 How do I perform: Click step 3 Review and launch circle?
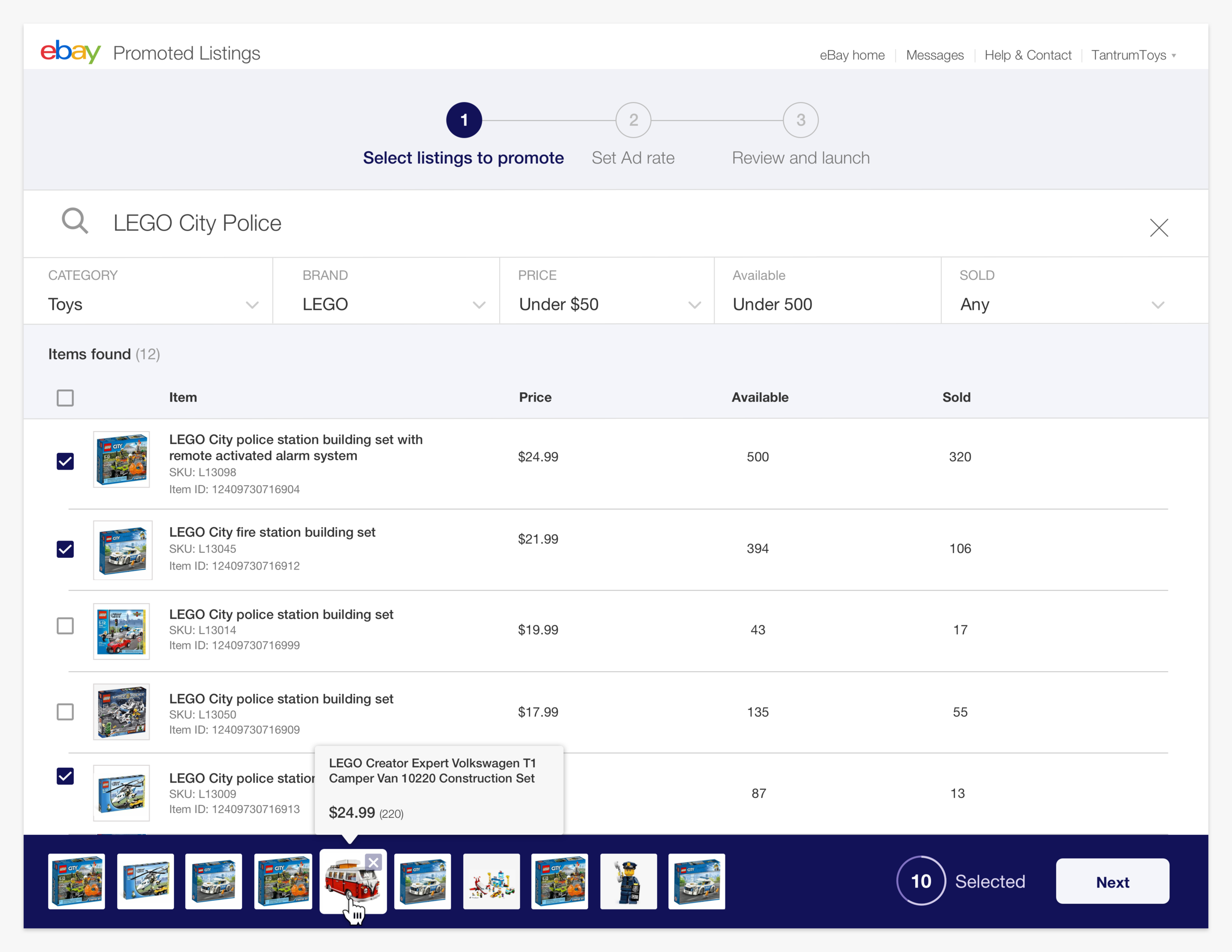[x=800, y=120]
